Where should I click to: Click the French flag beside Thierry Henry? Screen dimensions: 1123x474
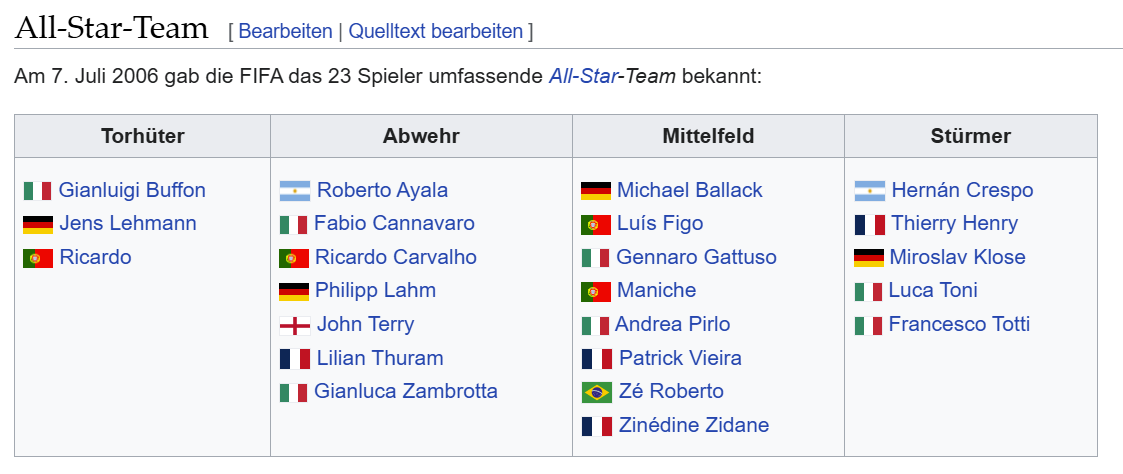point(869,224)
